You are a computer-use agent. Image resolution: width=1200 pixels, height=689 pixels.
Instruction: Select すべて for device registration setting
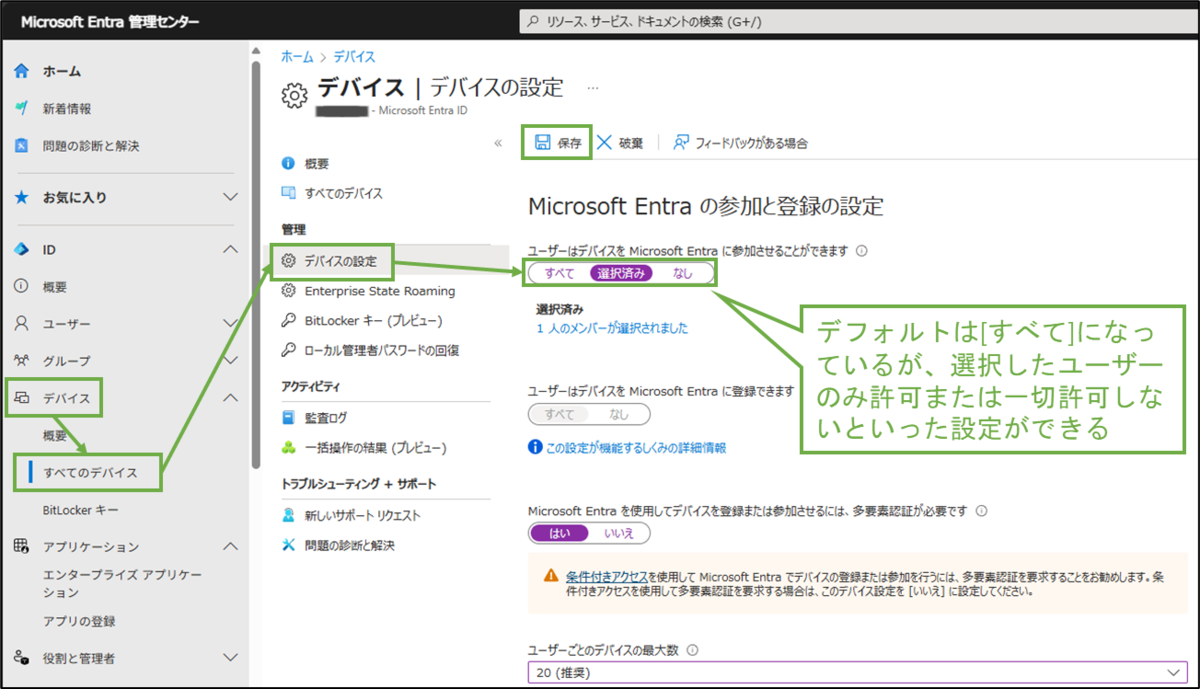tap(560, 414)
